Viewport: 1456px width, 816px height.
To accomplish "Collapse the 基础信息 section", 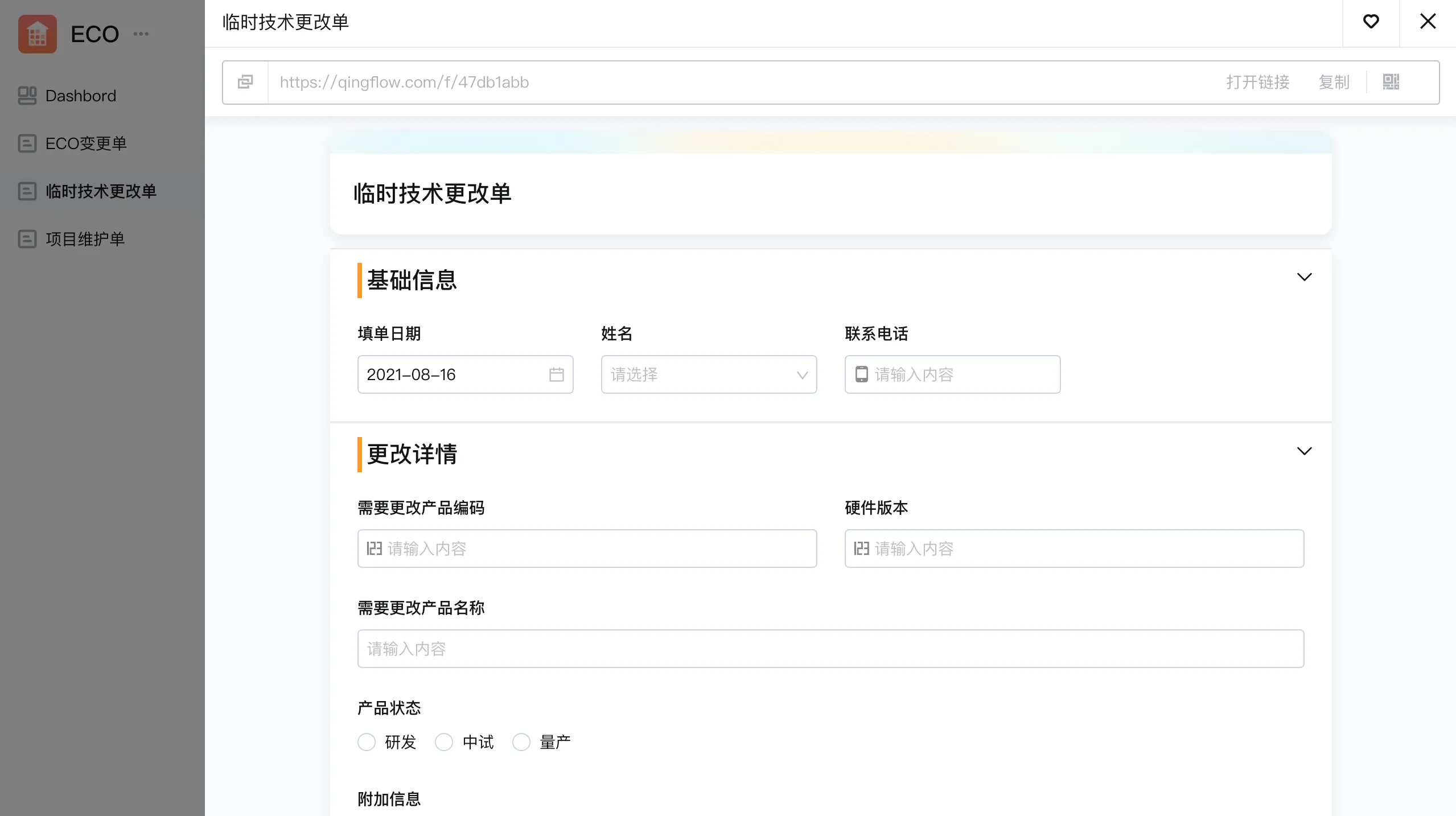I will (x=1304, y=277).
